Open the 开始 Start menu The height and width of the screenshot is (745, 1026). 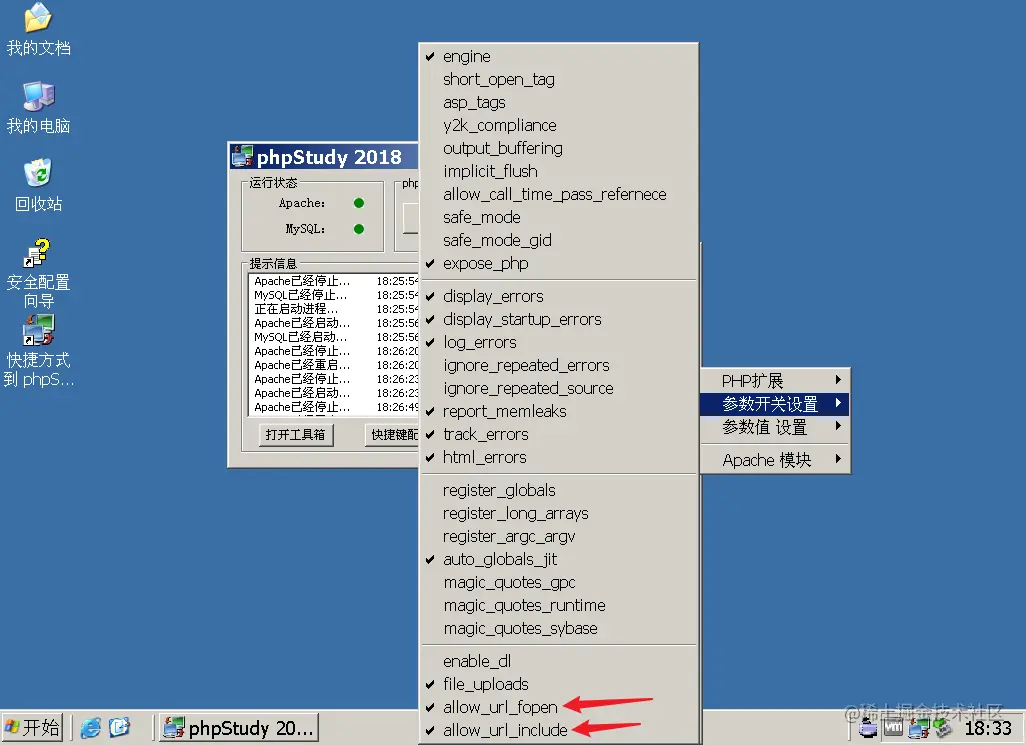tap(32, 727)
